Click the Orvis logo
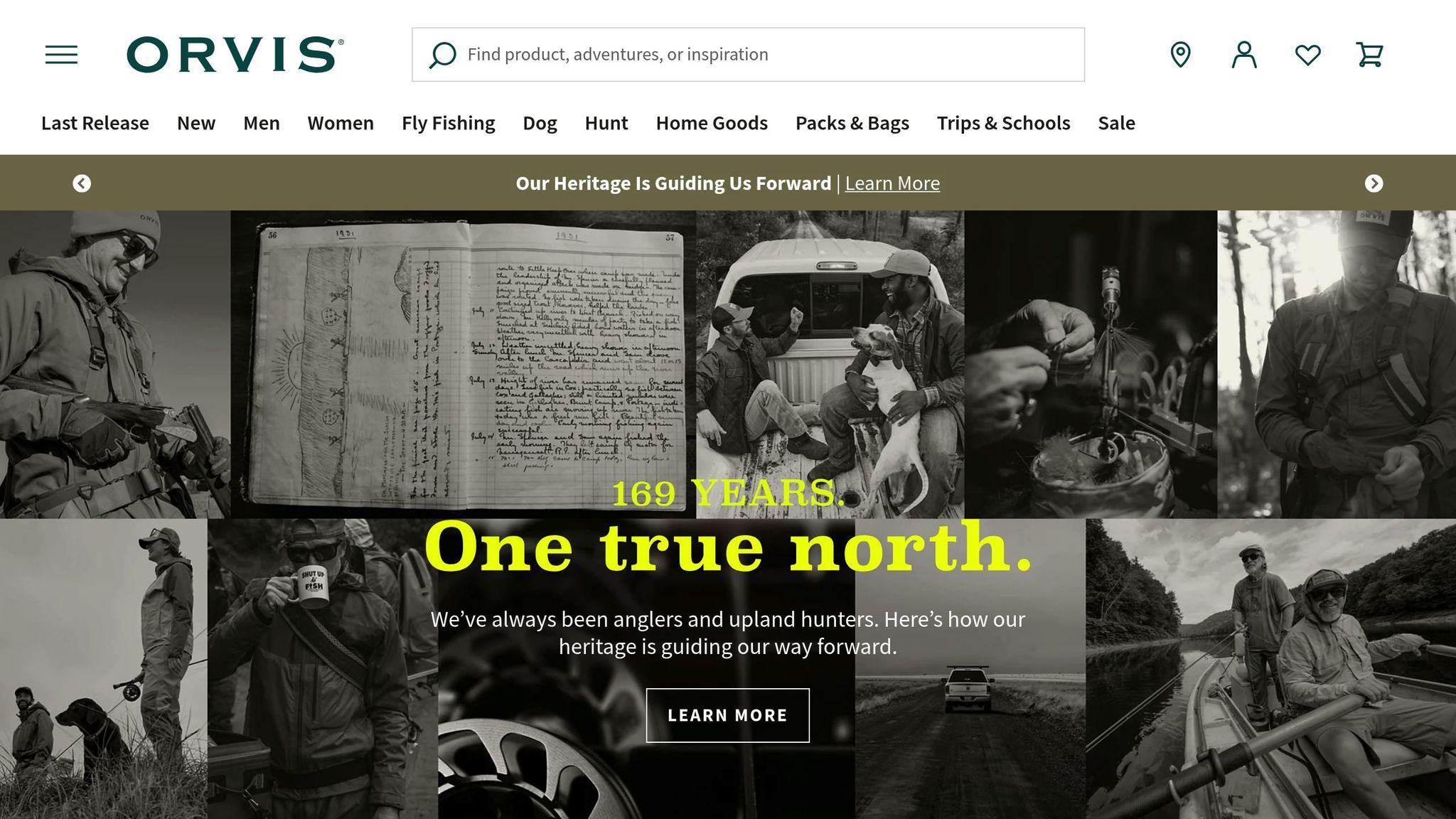This screenshot has width=1456, height=819. click(235, 55)
